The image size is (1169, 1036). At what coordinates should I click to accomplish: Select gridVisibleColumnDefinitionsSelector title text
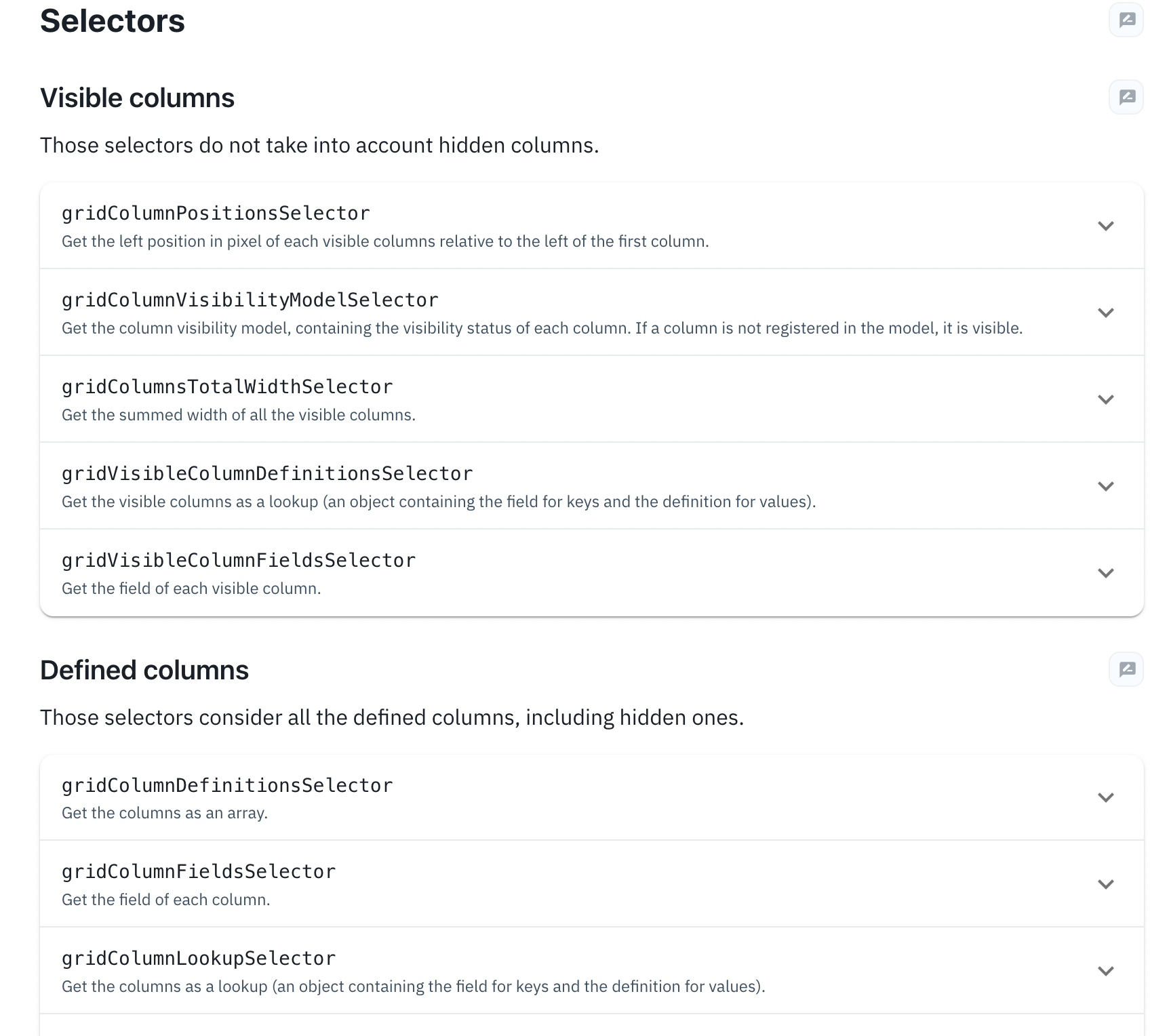coord(267,474)
